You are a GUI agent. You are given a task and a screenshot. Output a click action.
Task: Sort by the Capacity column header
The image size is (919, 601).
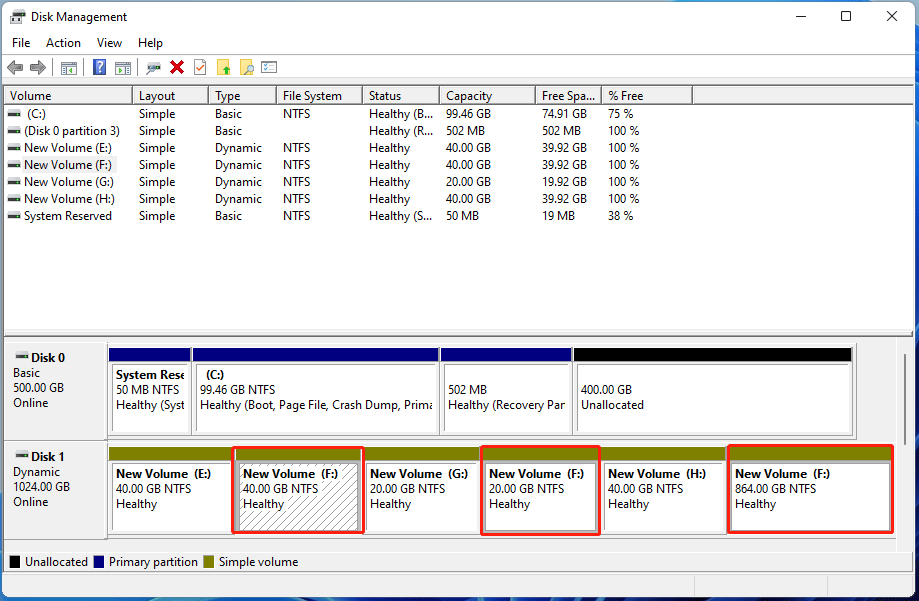tap(487, 96)
